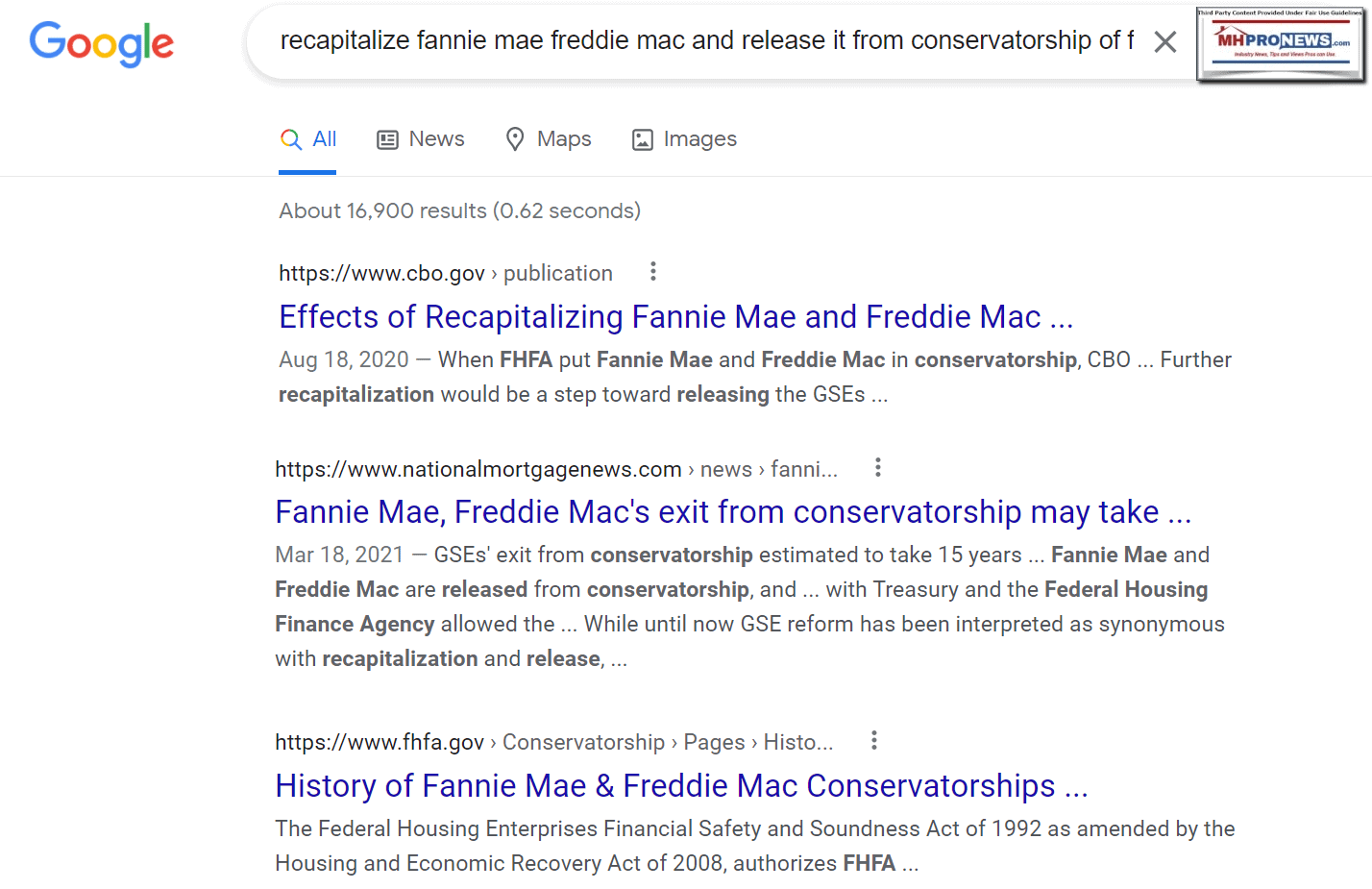Open more options for nationalmortgagenews.com result
The width and height of the screenshot is (1372, 889).
[878, 468]
